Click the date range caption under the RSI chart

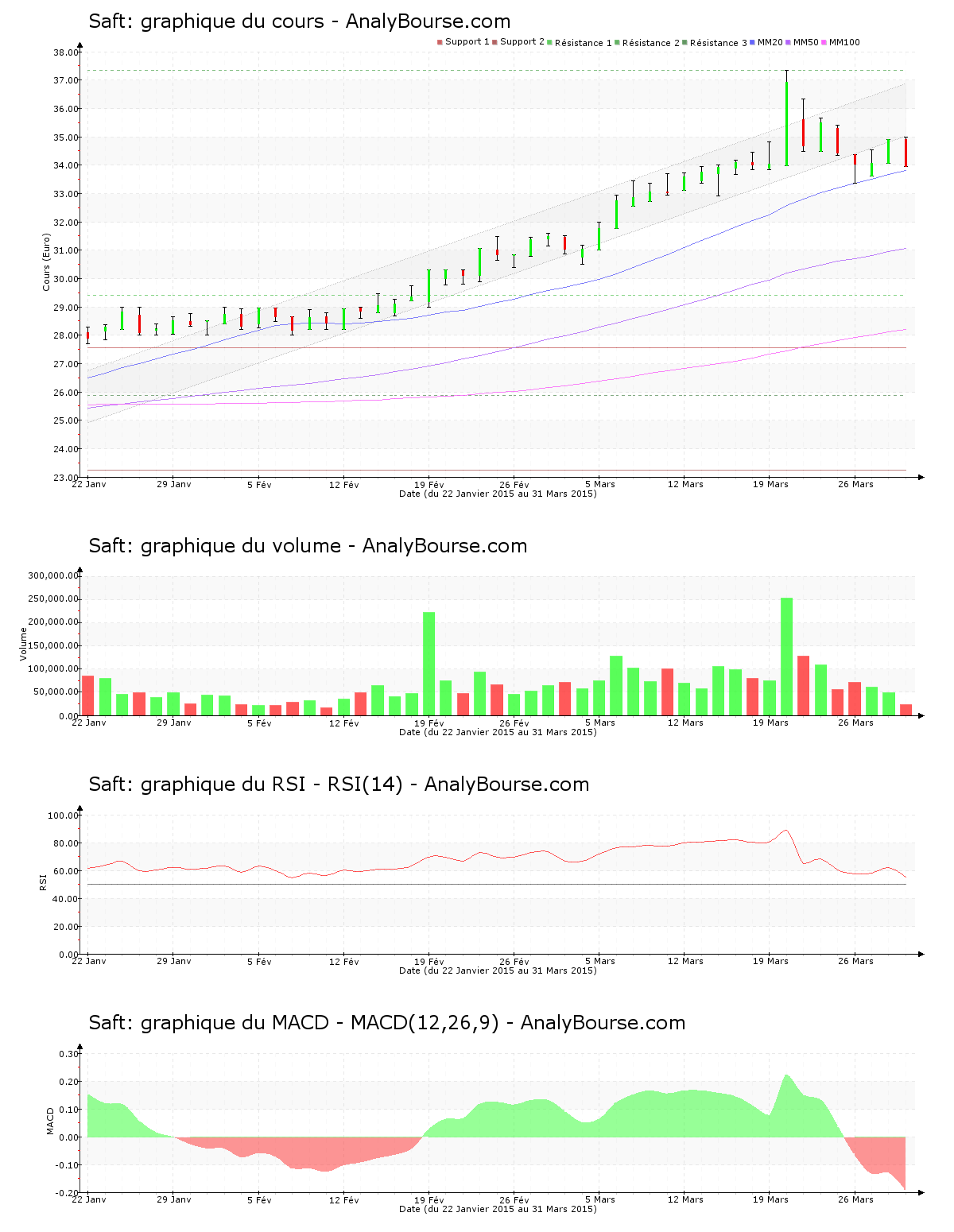pyautogui.click(x=498, y=970)
